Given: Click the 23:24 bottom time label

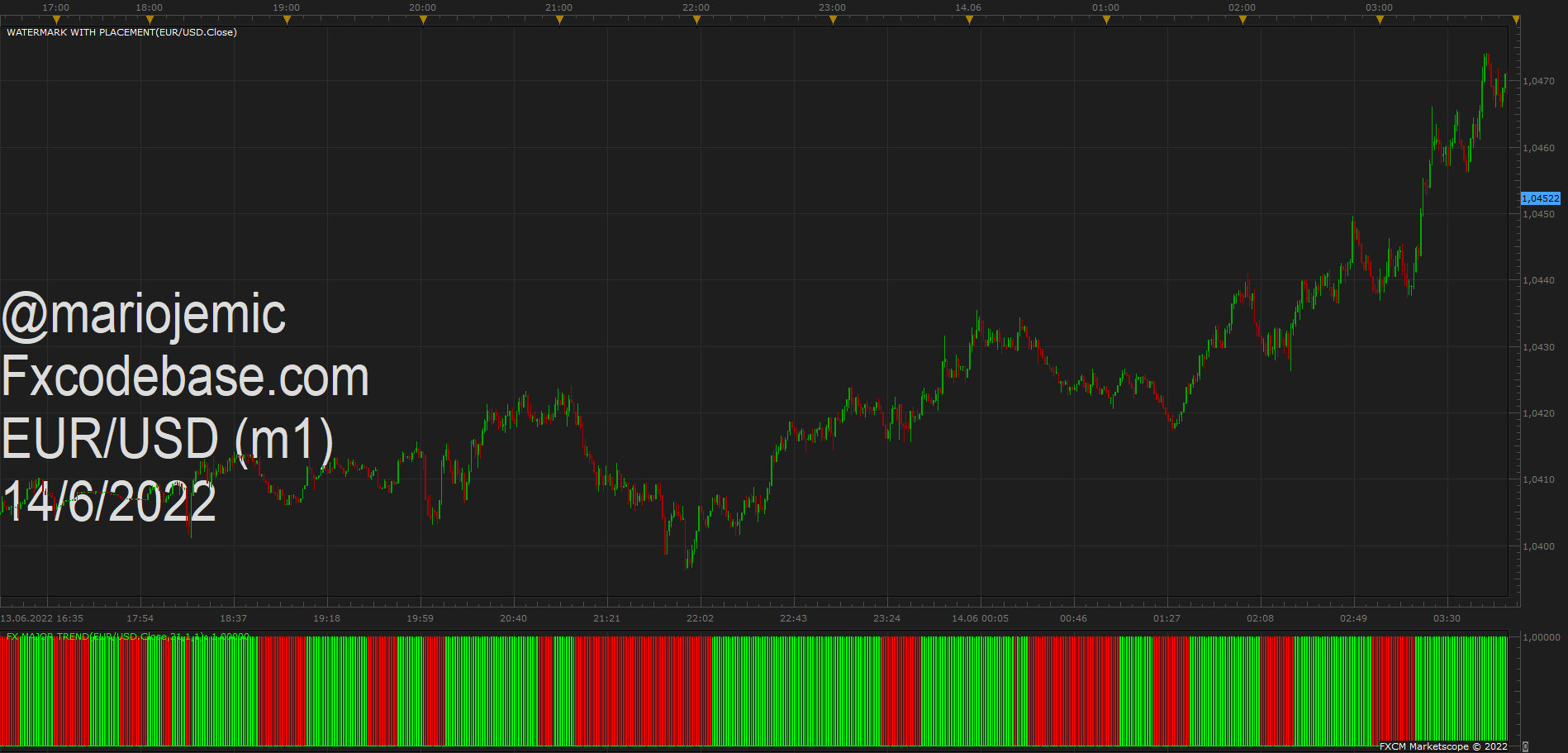Looking at the screenshot, I should (887, 618).
